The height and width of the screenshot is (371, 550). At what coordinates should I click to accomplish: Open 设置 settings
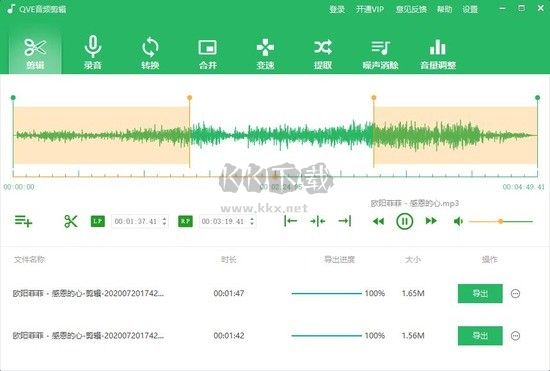click(x=470, y=9)
